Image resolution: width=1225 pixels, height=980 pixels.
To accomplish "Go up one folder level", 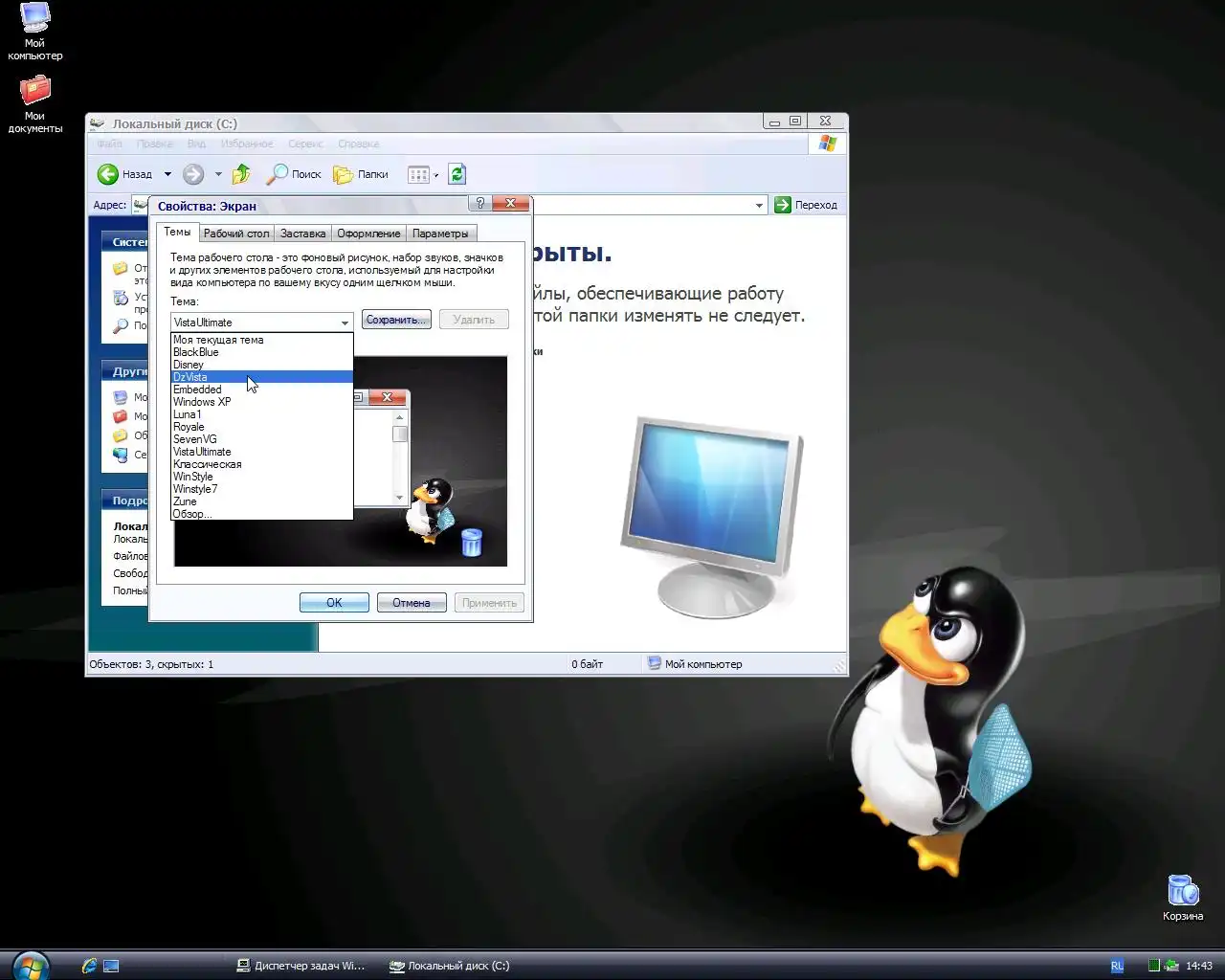I will coord(241,174).
